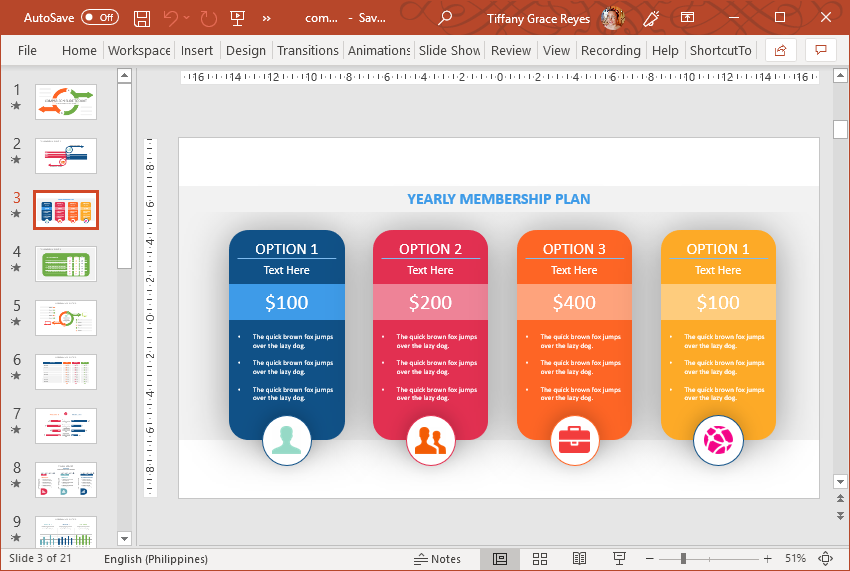
Task: Start Slide Show from status bar
Action: (619, 559)
